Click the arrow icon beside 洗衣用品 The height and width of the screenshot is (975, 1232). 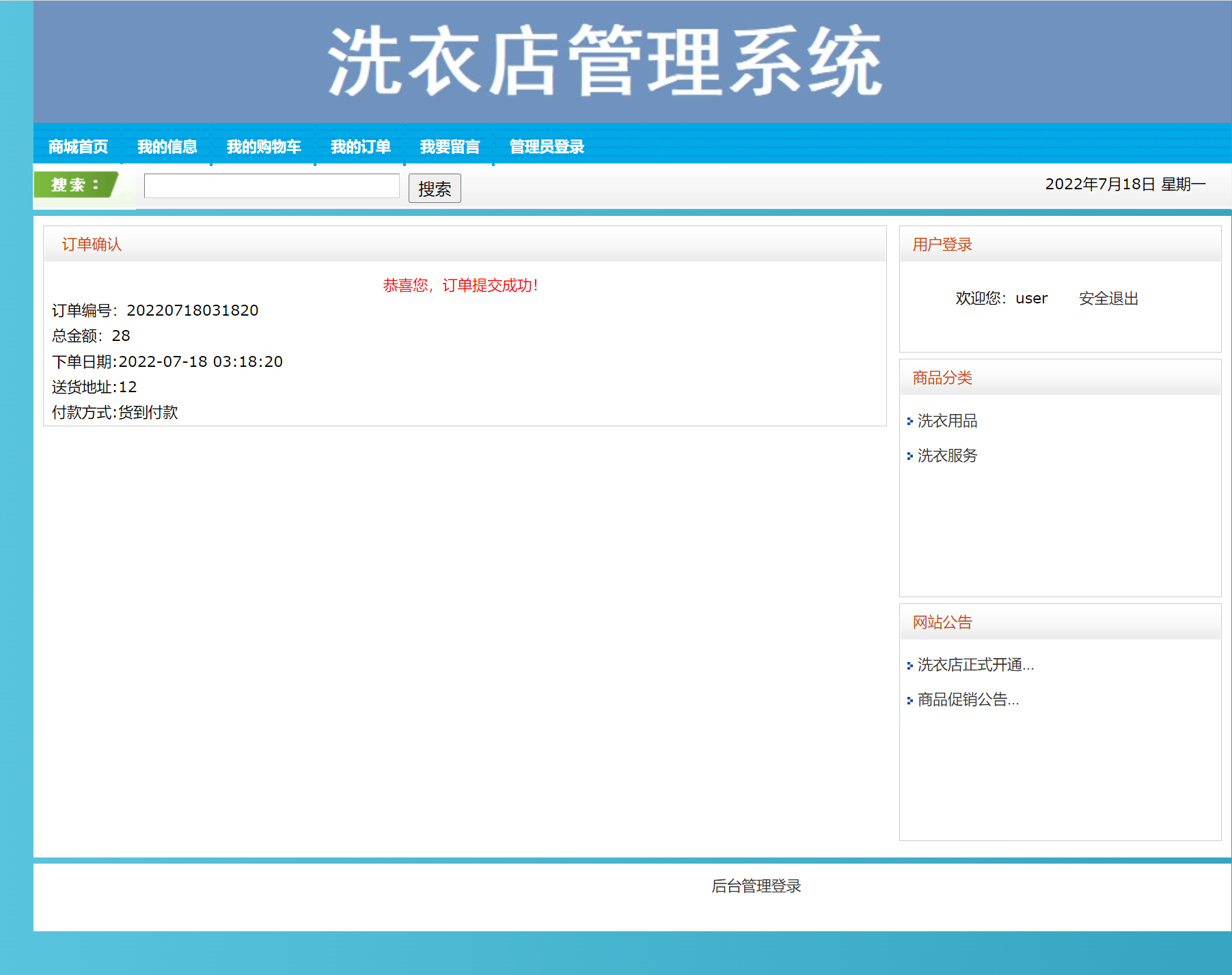pos(910,422)
